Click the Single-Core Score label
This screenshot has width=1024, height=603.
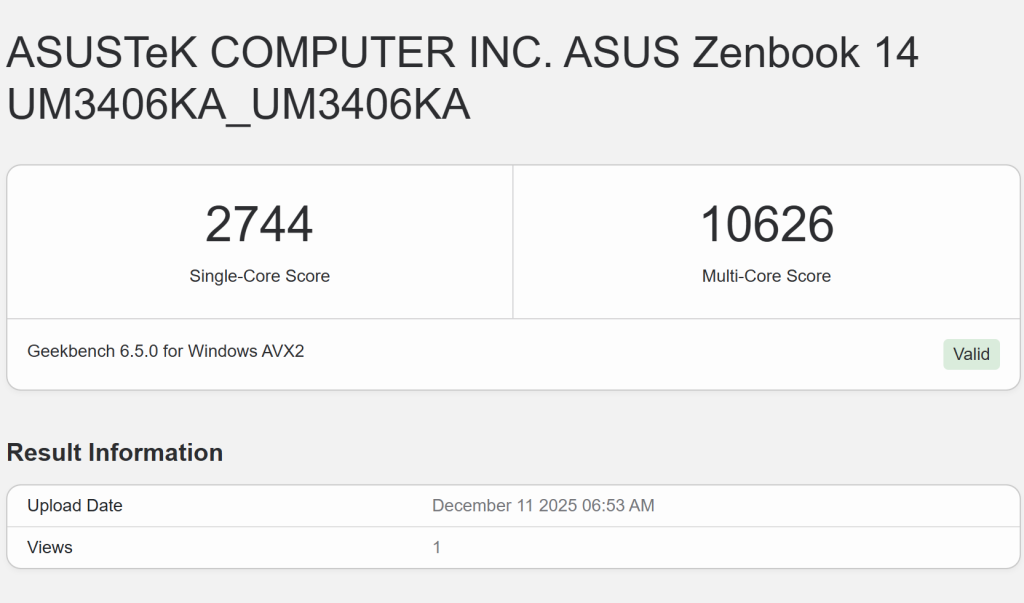coord(259,276)
